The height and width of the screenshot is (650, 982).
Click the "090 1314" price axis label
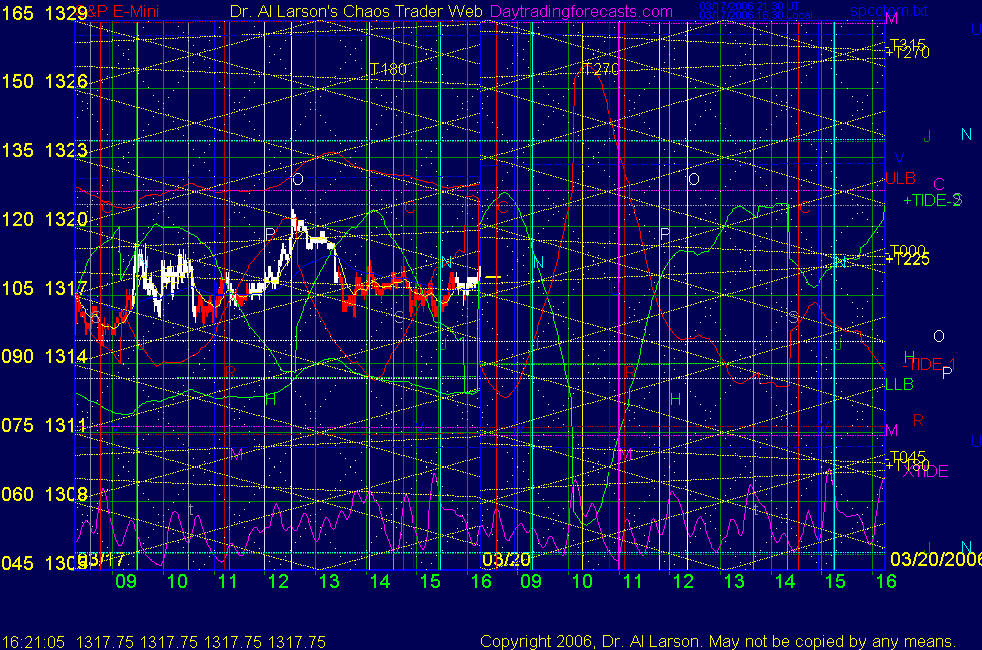pos(44,356)
